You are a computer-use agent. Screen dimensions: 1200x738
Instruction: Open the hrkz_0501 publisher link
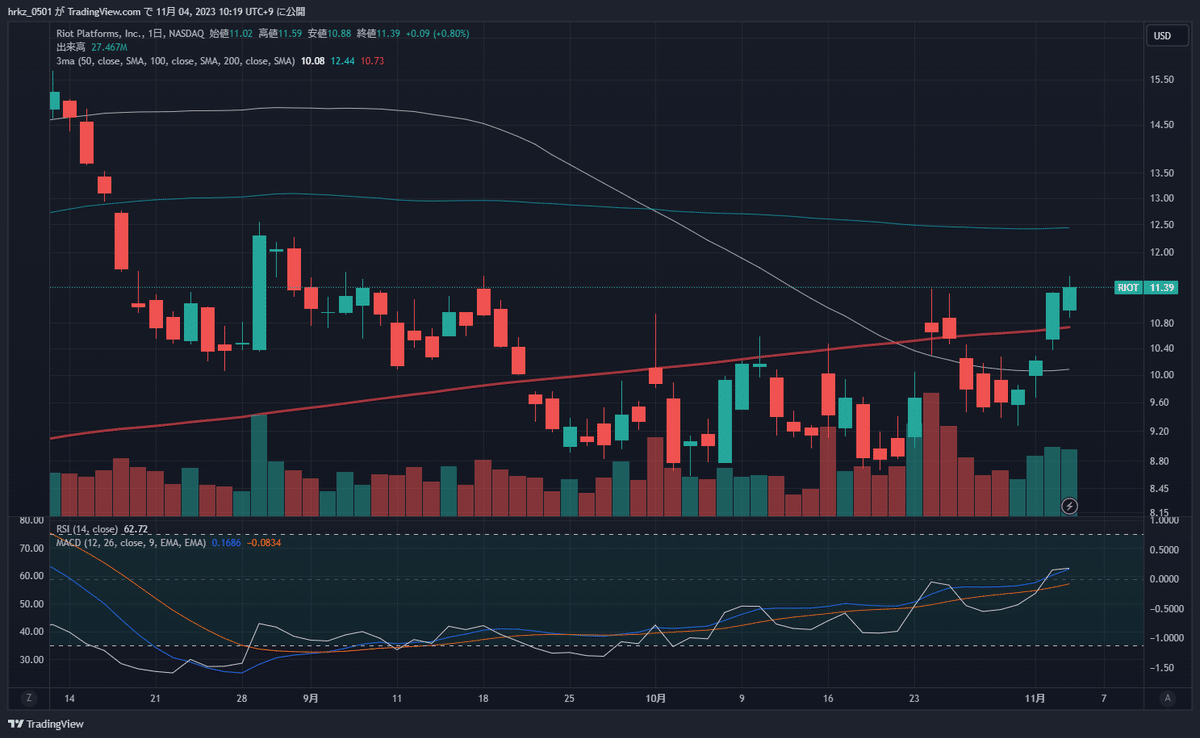(30, 9)
